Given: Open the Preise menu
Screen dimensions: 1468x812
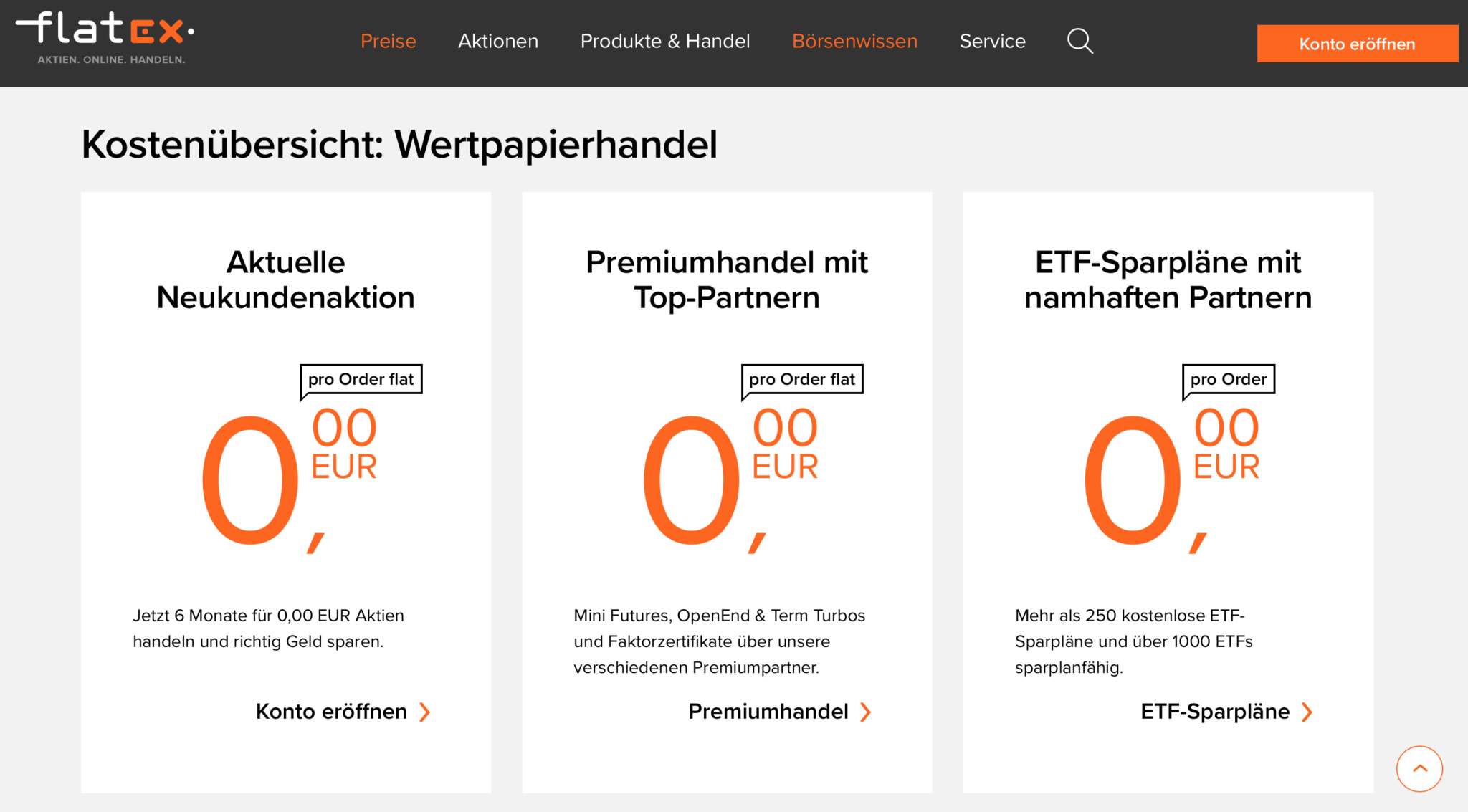Looking at the screenshot, I should (389, 42).
